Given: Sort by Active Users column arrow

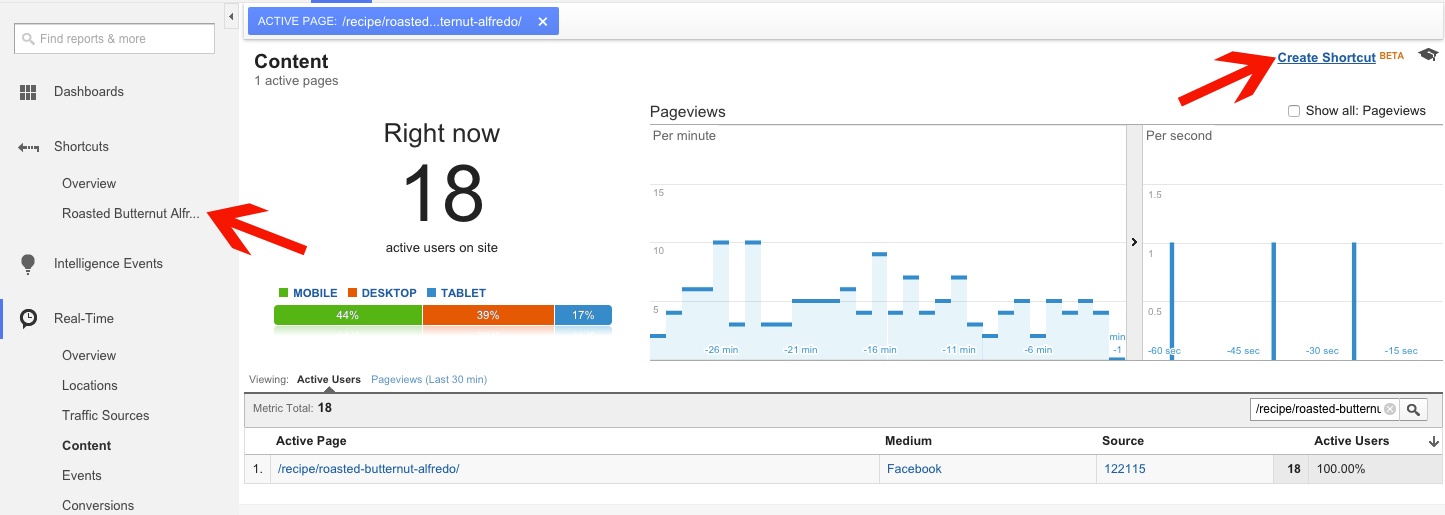Looking at the screenshot, I should pyautogui.click(x=1435, y=441).
